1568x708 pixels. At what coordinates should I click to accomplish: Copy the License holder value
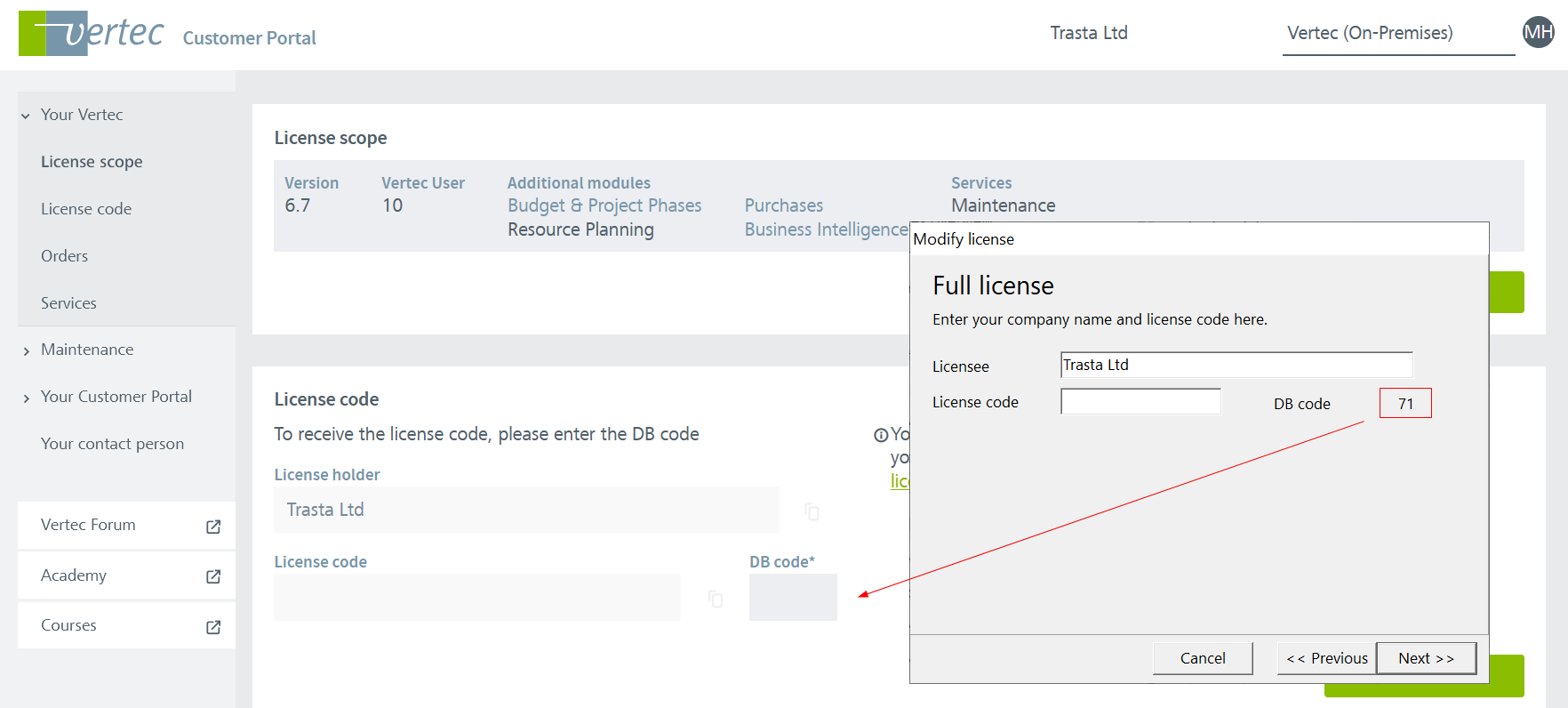click(812, 511)
